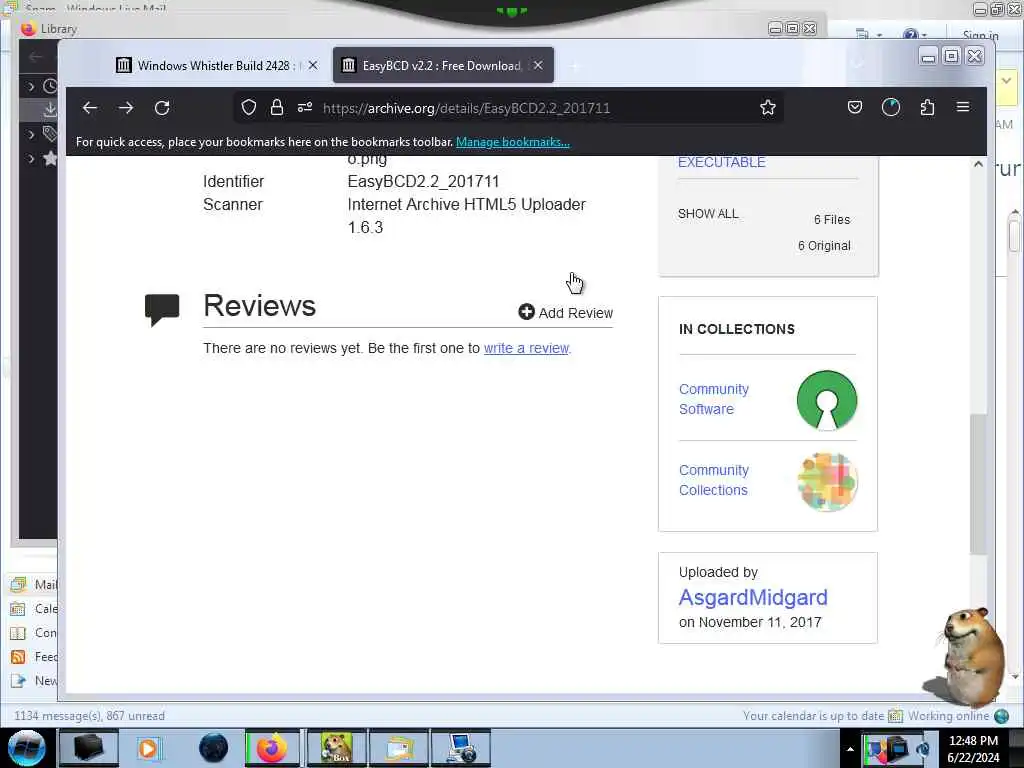The height and width of the screenshot is (768, 1024).
Task: Reload the archive.org page
Action: click(162, 108)
